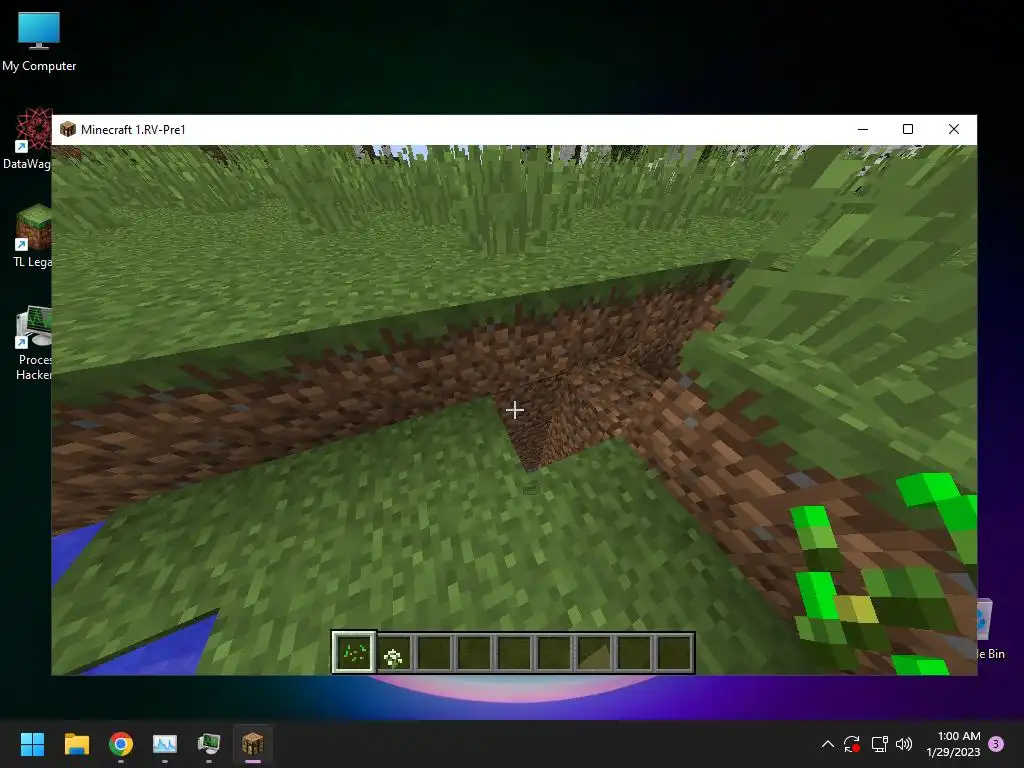This screenshot has height=768, width=1024.
Task: Select the second hotbar slot with white flower
Action: coord(394,653)
